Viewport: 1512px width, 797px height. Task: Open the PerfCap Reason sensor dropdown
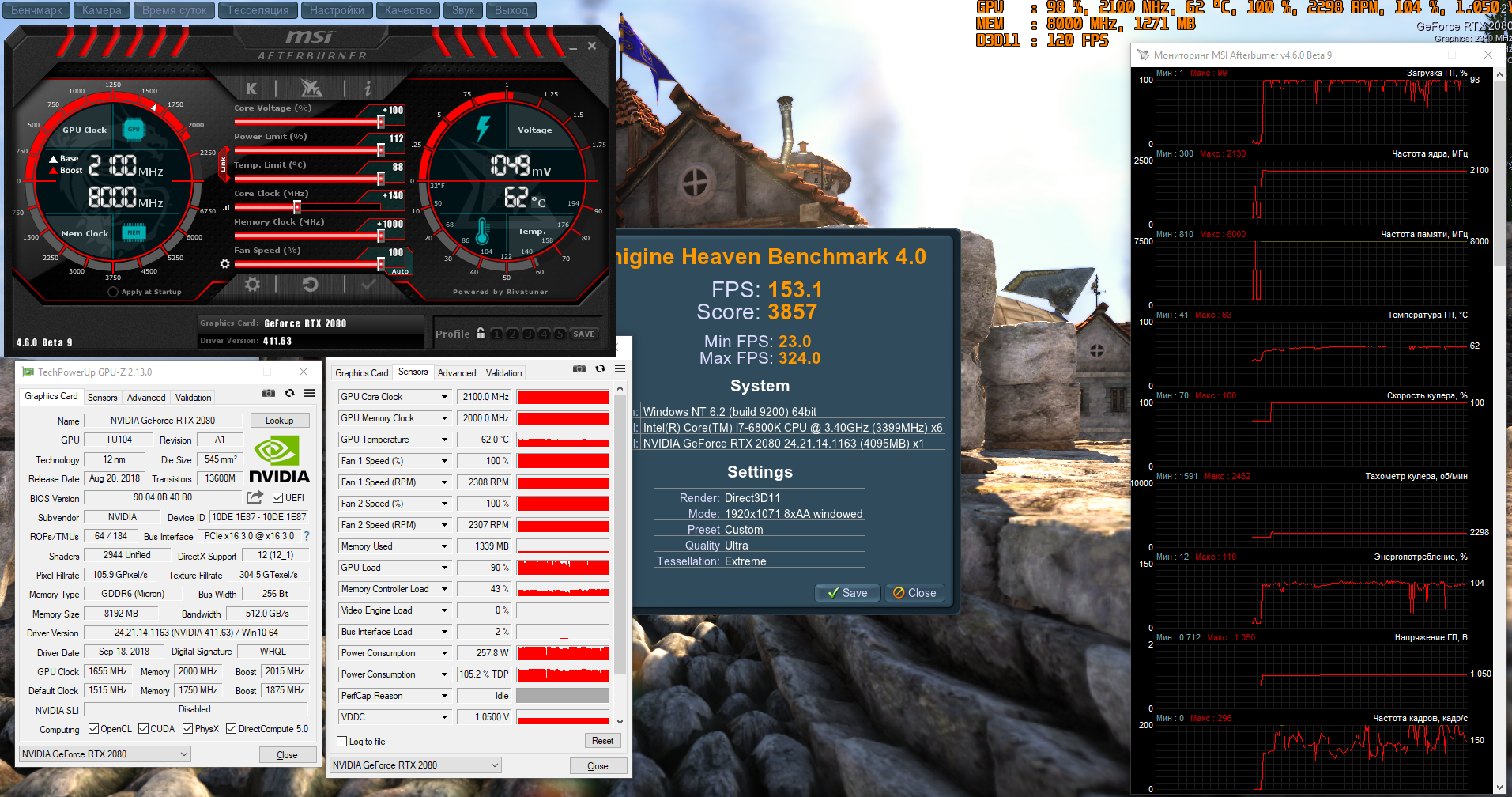(444, 696)
